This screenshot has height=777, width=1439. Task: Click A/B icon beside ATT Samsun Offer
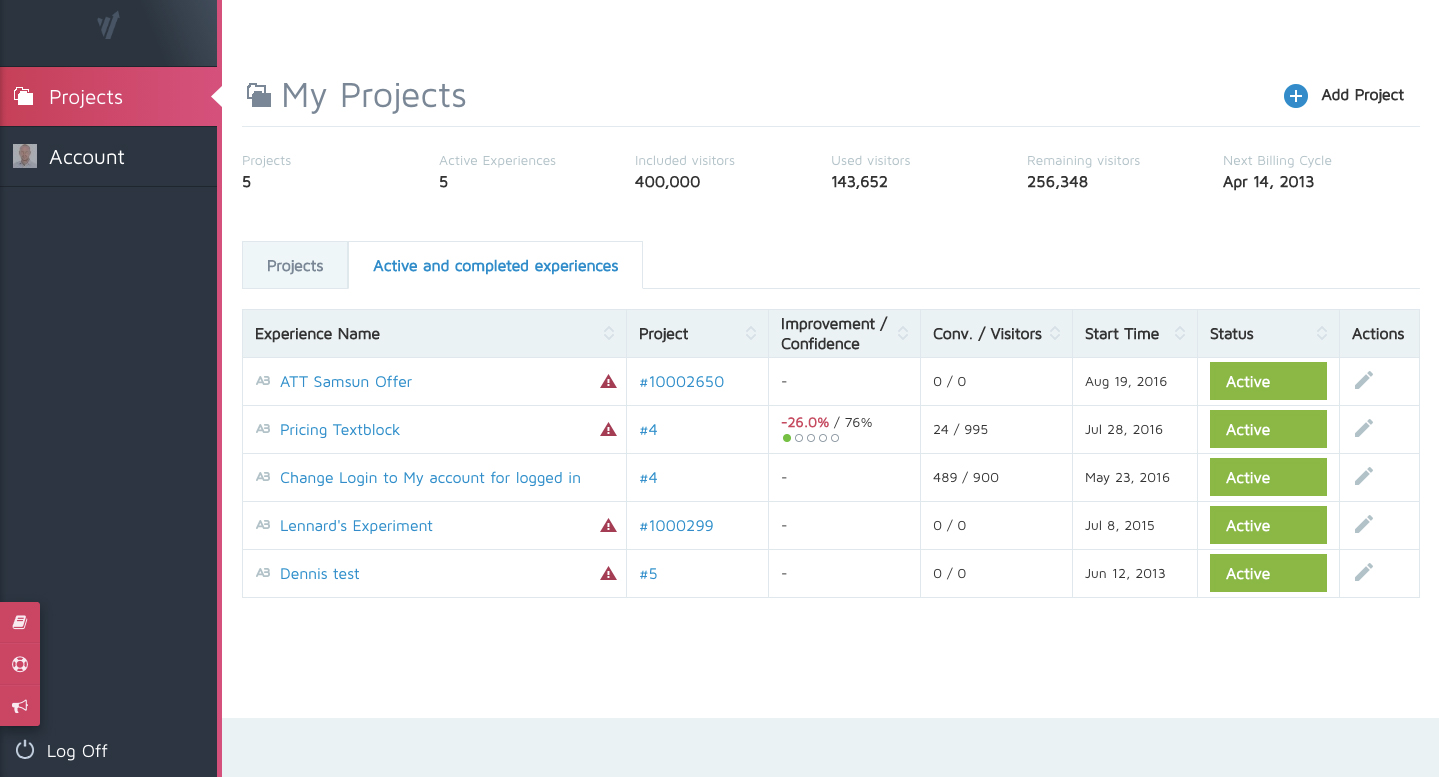[263, 381]
